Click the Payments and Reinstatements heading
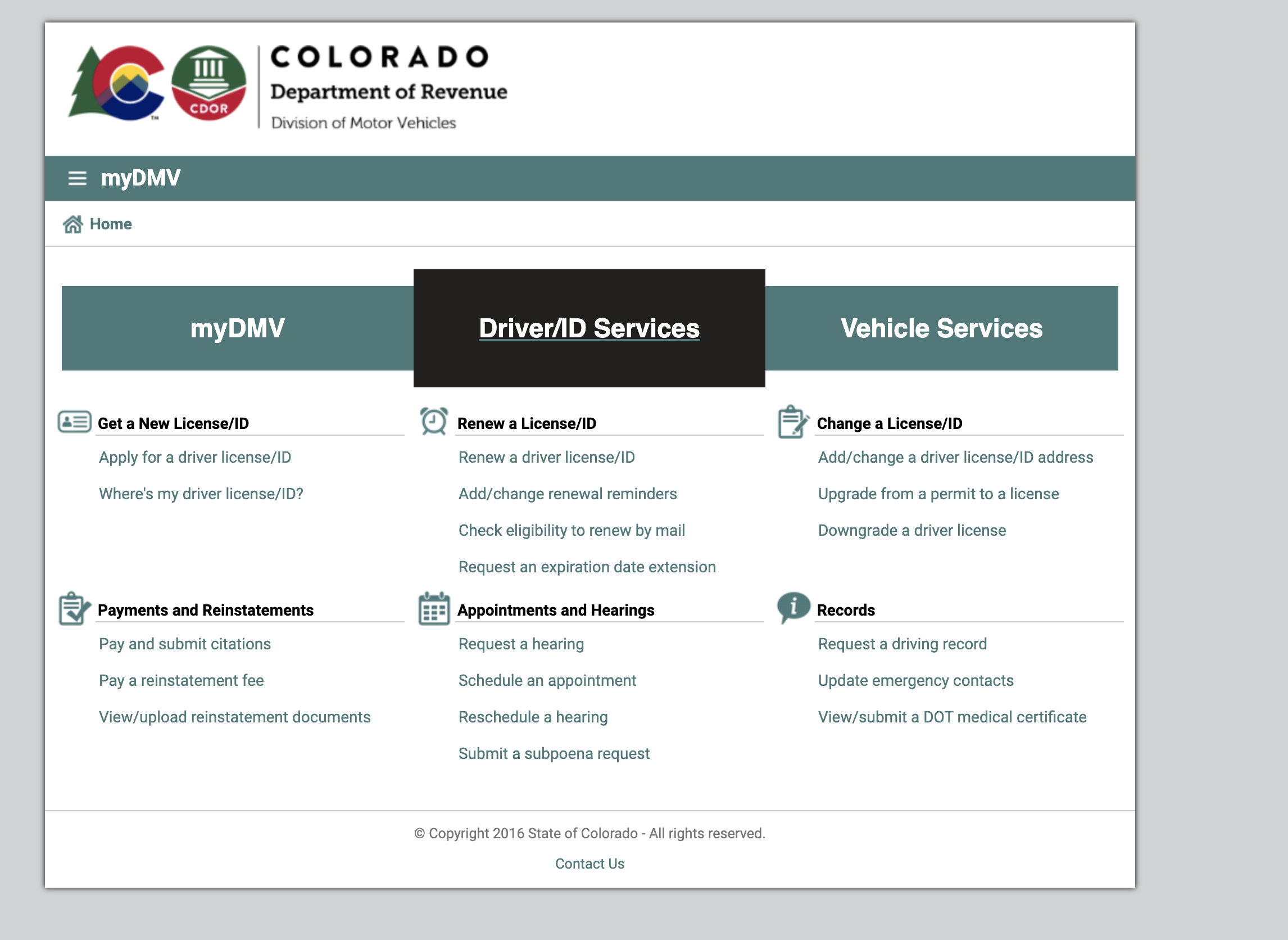 coord(205,610)
